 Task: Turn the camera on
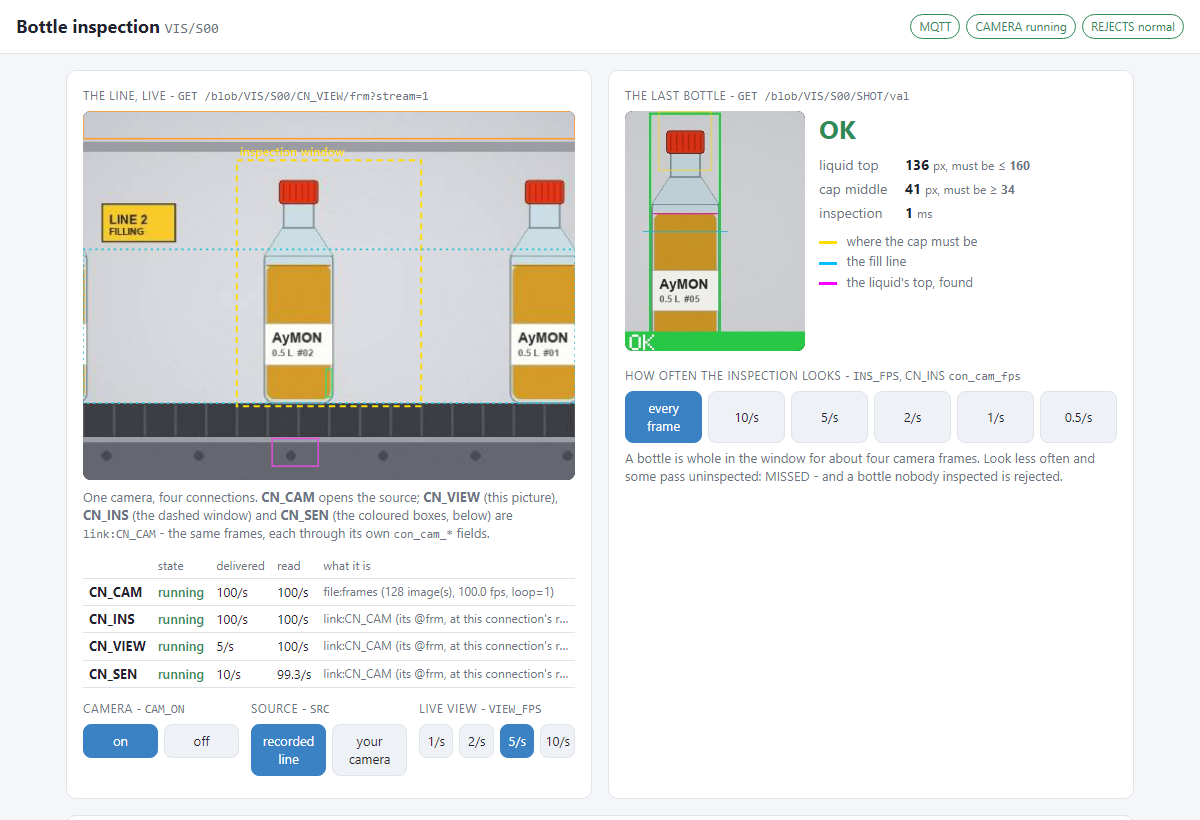click(120, 741)
